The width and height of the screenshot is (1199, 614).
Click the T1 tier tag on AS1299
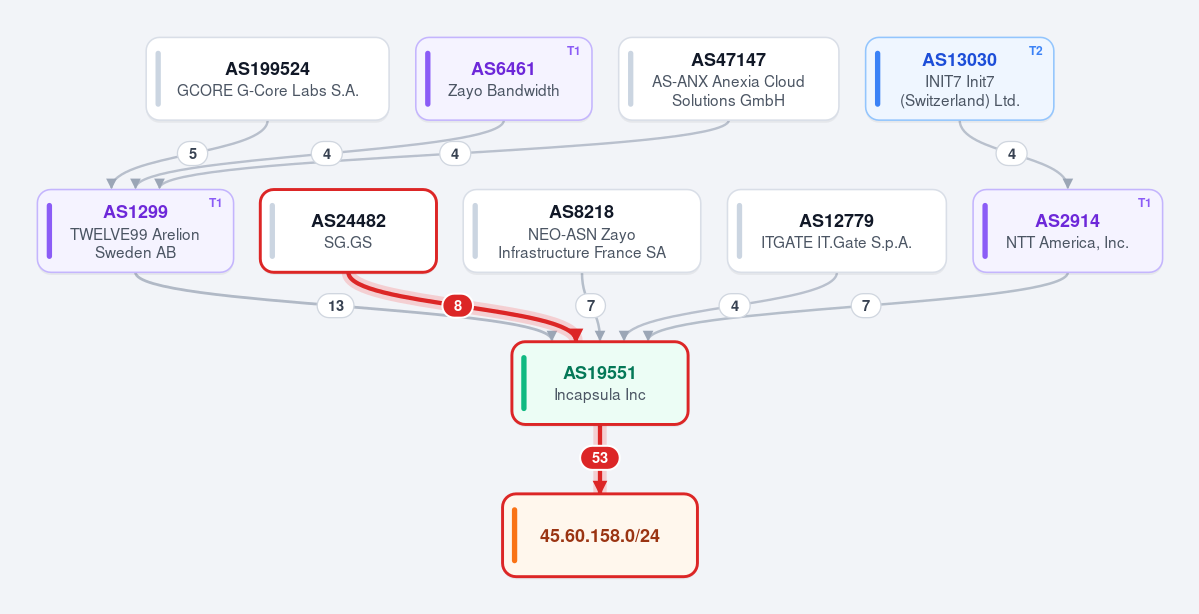tap(215, 203)
